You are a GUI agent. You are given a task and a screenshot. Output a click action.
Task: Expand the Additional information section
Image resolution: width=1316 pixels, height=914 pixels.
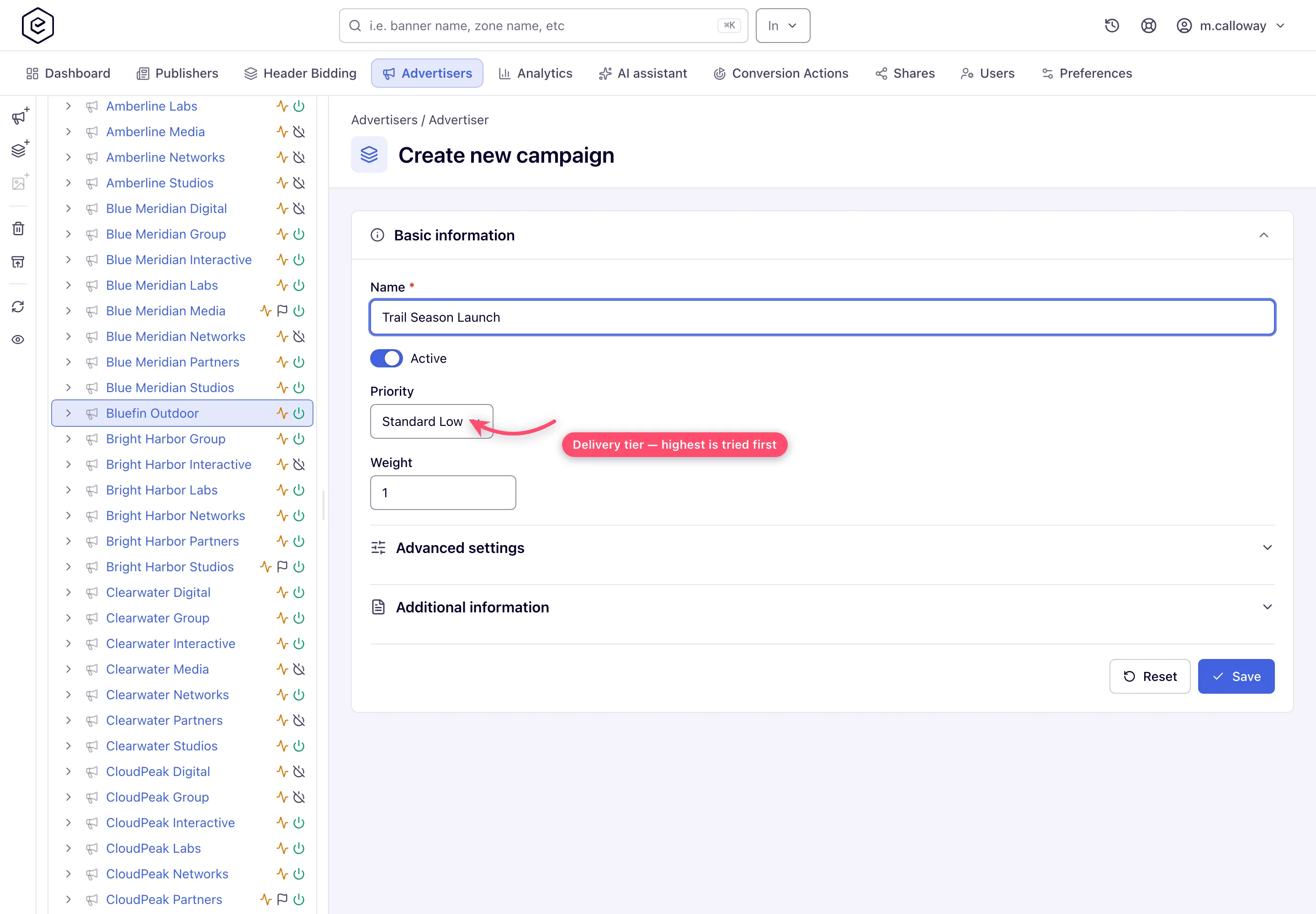[822, 607]
